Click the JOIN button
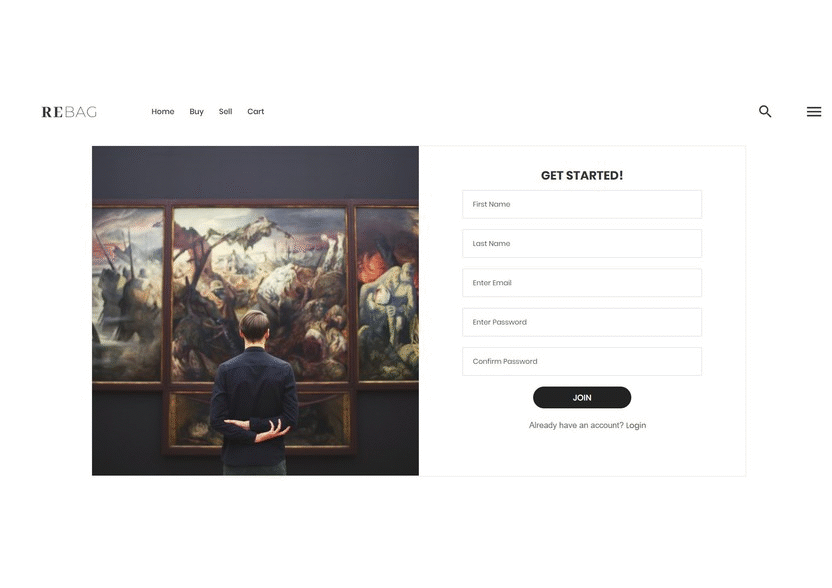The image size is (832, 588). click(582, 397)
